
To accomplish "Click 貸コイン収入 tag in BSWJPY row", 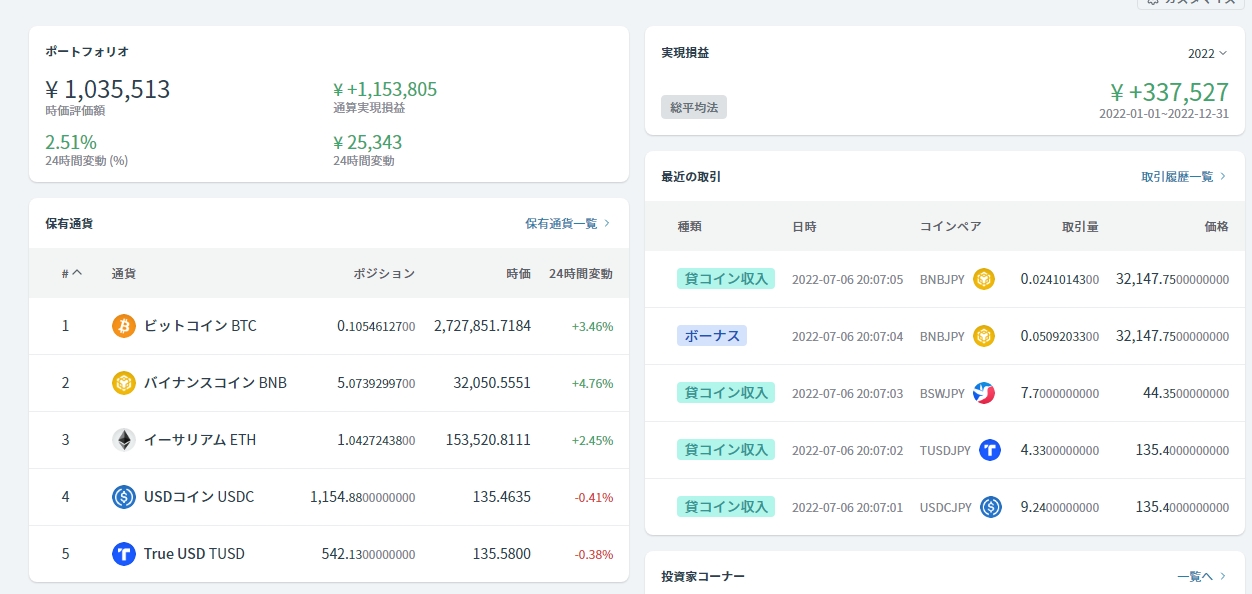I will pos(726,393).
